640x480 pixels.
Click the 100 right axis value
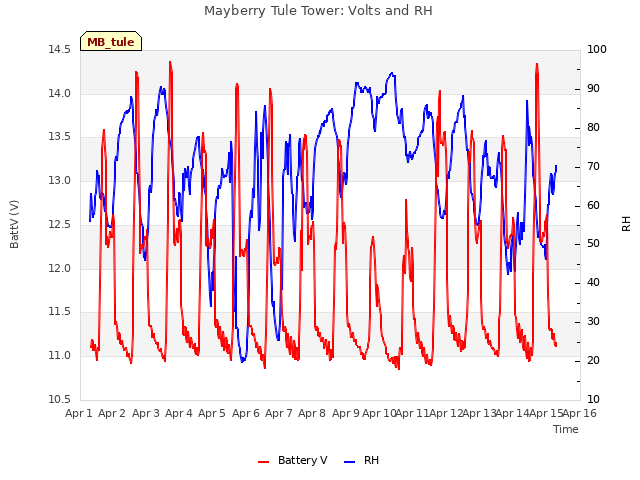click(597, 50)
